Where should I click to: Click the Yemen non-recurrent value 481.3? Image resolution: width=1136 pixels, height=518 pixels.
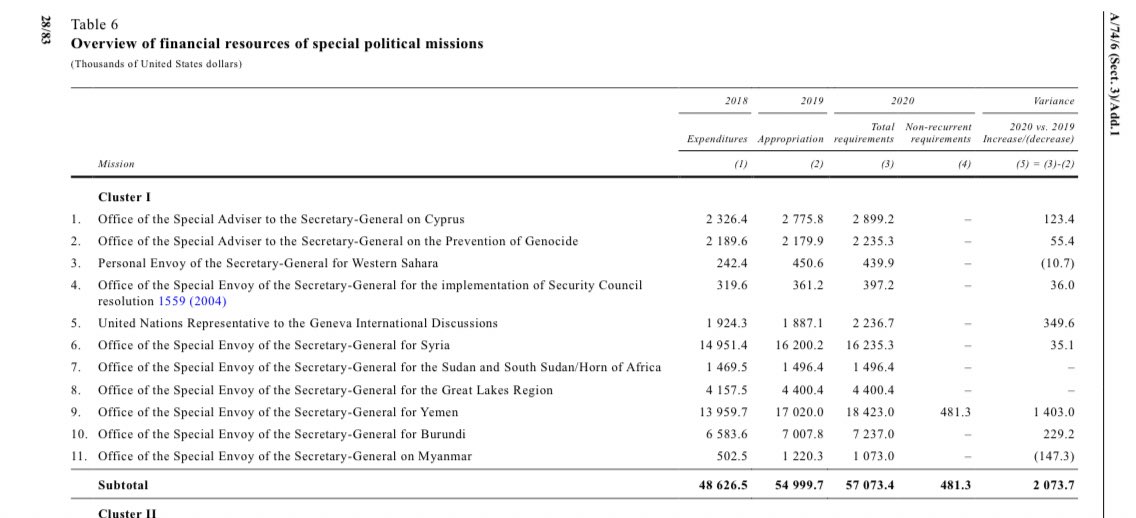(x=955, y=412)
